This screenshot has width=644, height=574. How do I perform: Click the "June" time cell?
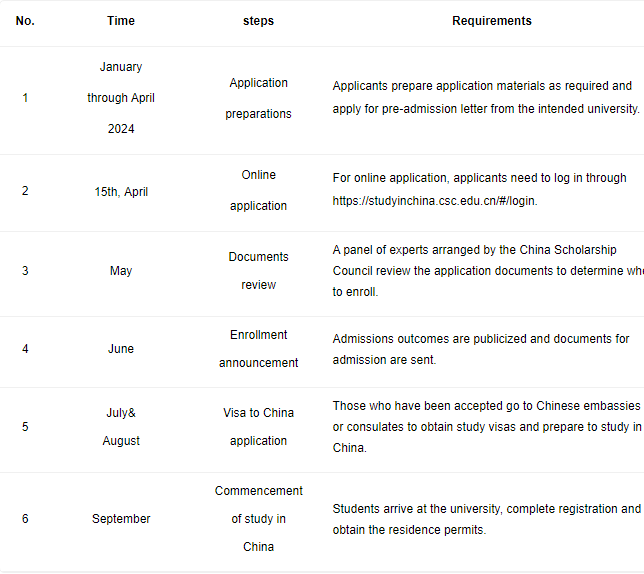click(x=121, y=349)
